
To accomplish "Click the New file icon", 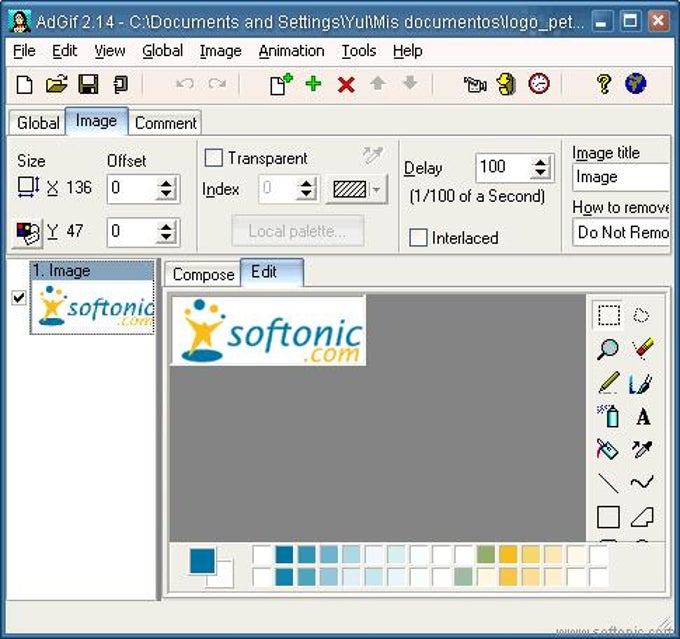I will pos(25,85).
